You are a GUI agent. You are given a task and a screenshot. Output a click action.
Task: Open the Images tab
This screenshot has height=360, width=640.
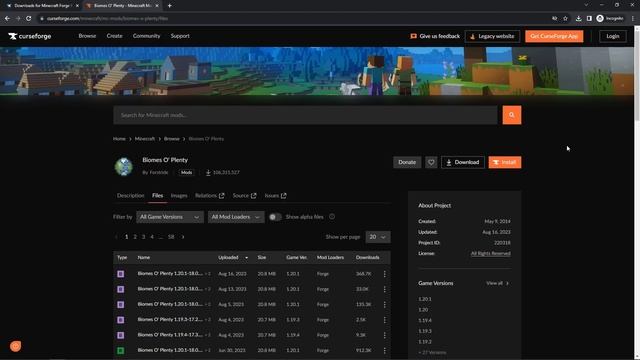[179, 196]
